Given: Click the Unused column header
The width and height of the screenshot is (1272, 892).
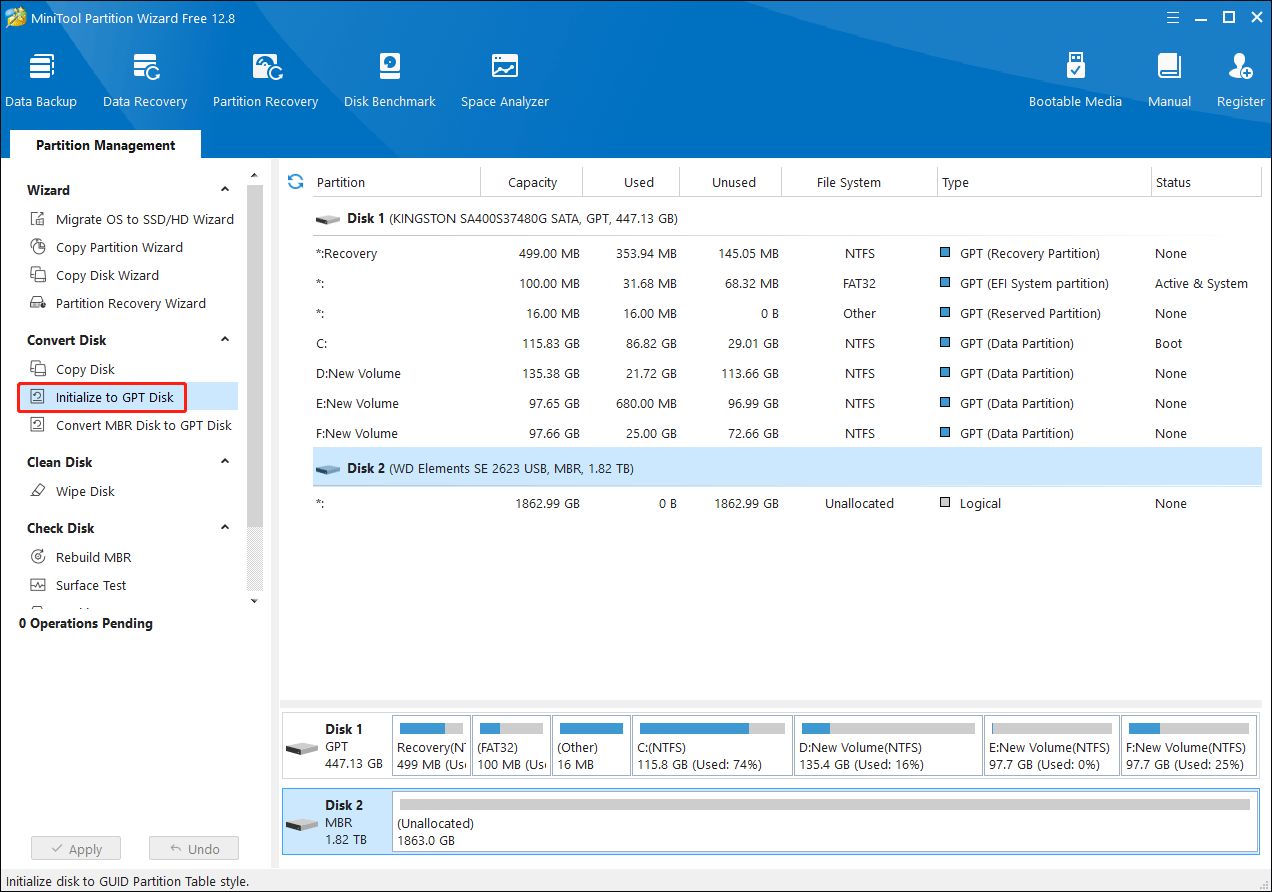Looking at the screenshot, I should coord(733,182).
